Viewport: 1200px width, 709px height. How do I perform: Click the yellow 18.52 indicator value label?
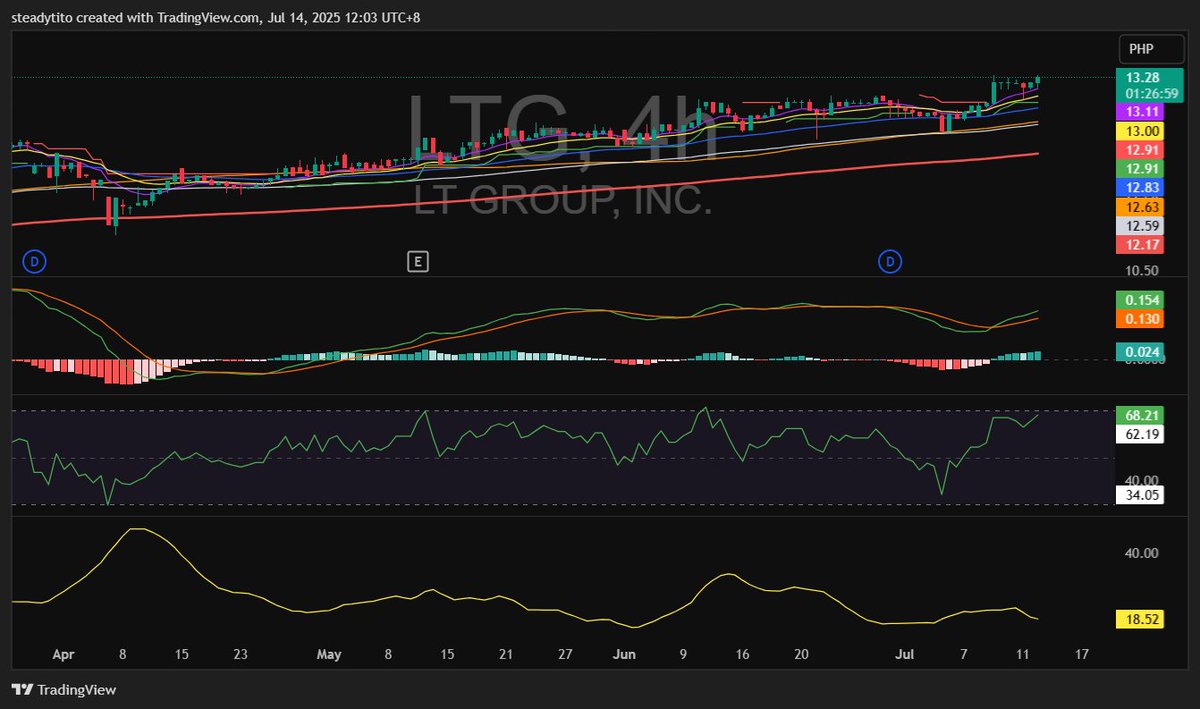[1141, 620]
